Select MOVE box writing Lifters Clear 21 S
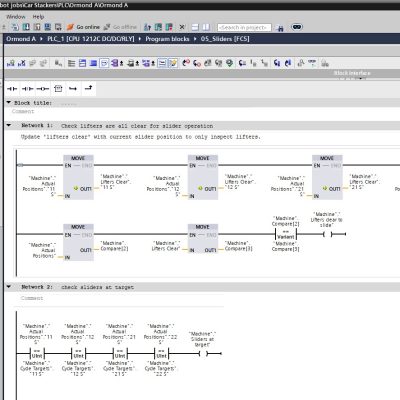Viewport: 400px width, 400px height. tap(327, 177)
